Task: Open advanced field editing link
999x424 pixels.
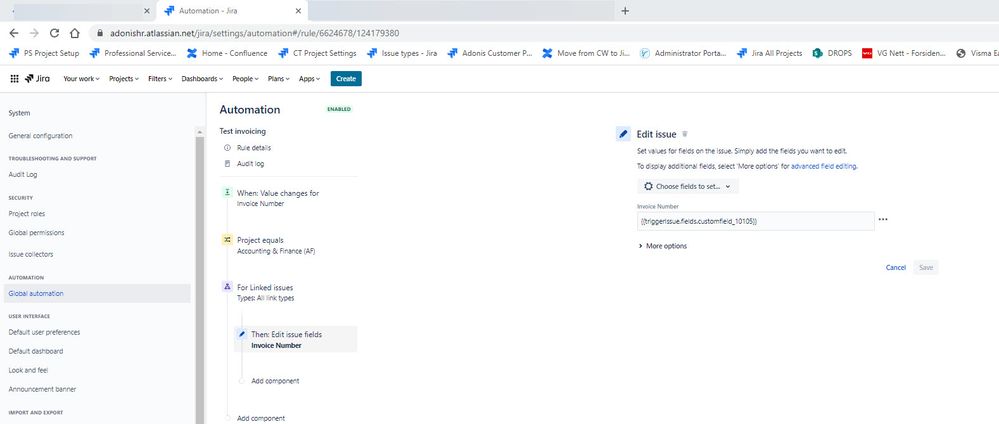Action: point(824,166)
